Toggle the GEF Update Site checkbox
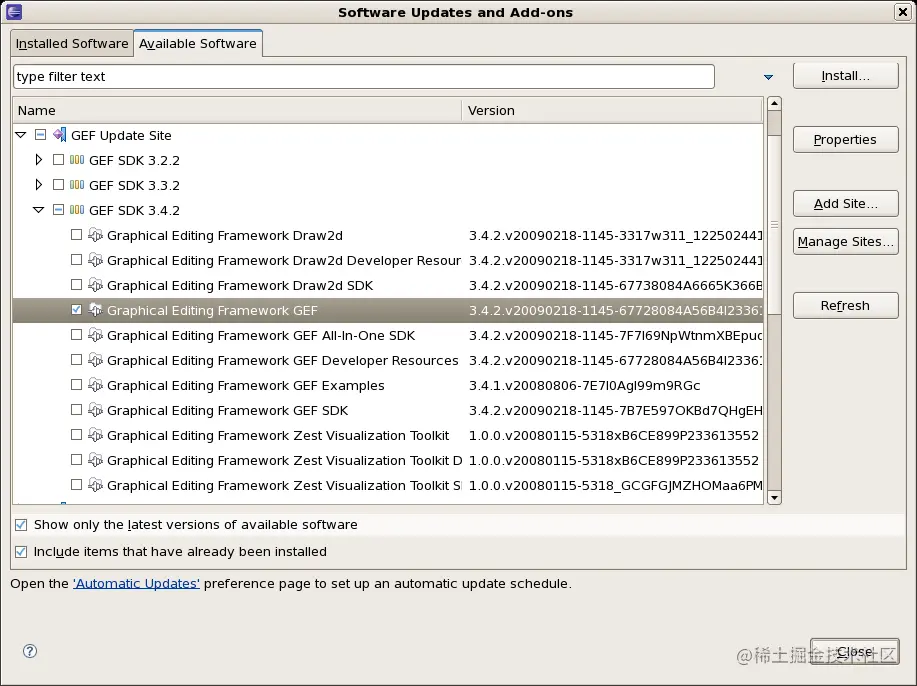This screenshot has height=686, width=917. coord(40,135)
